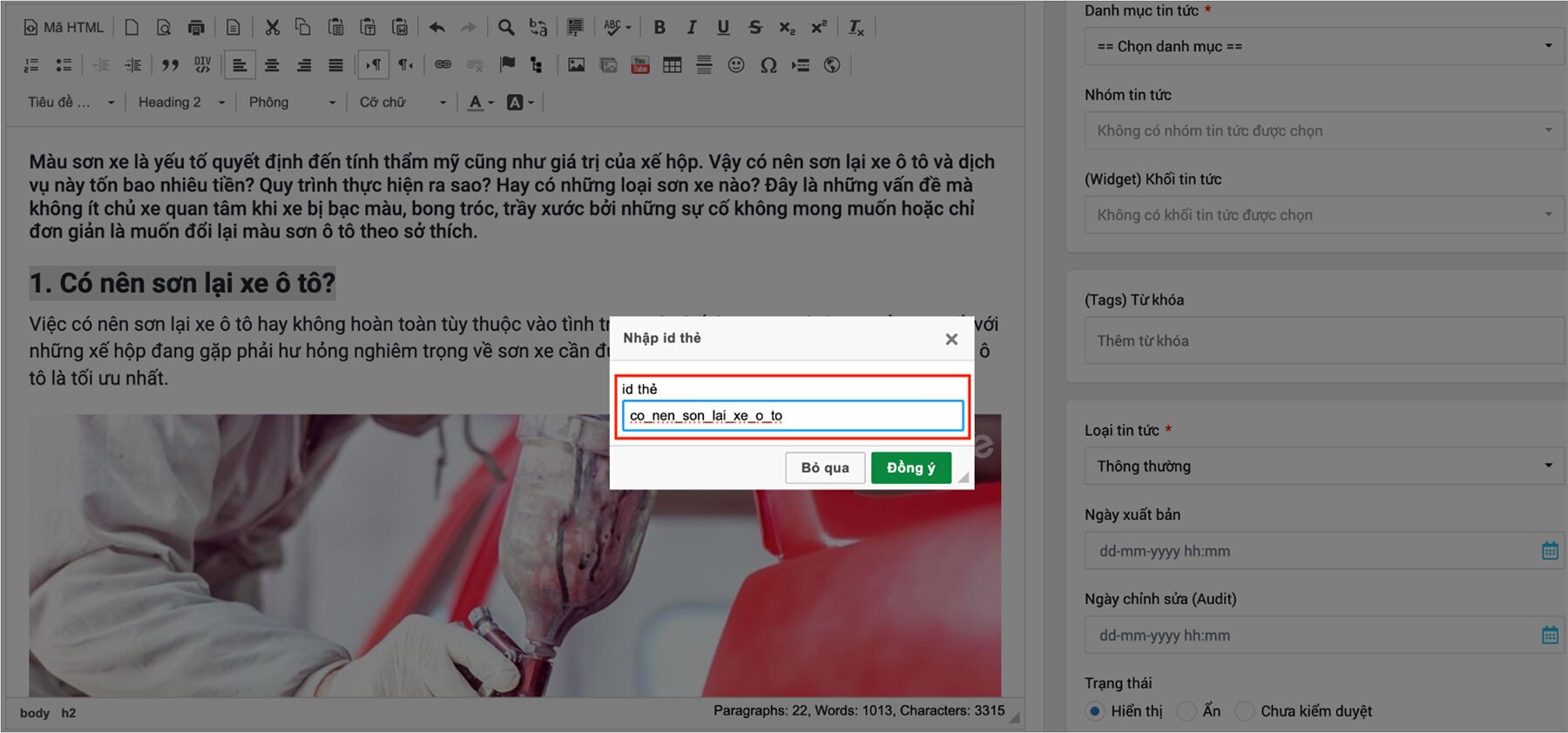
Task: Choose the Chưa kiểm duyệt radio option
Action: 1245,711
